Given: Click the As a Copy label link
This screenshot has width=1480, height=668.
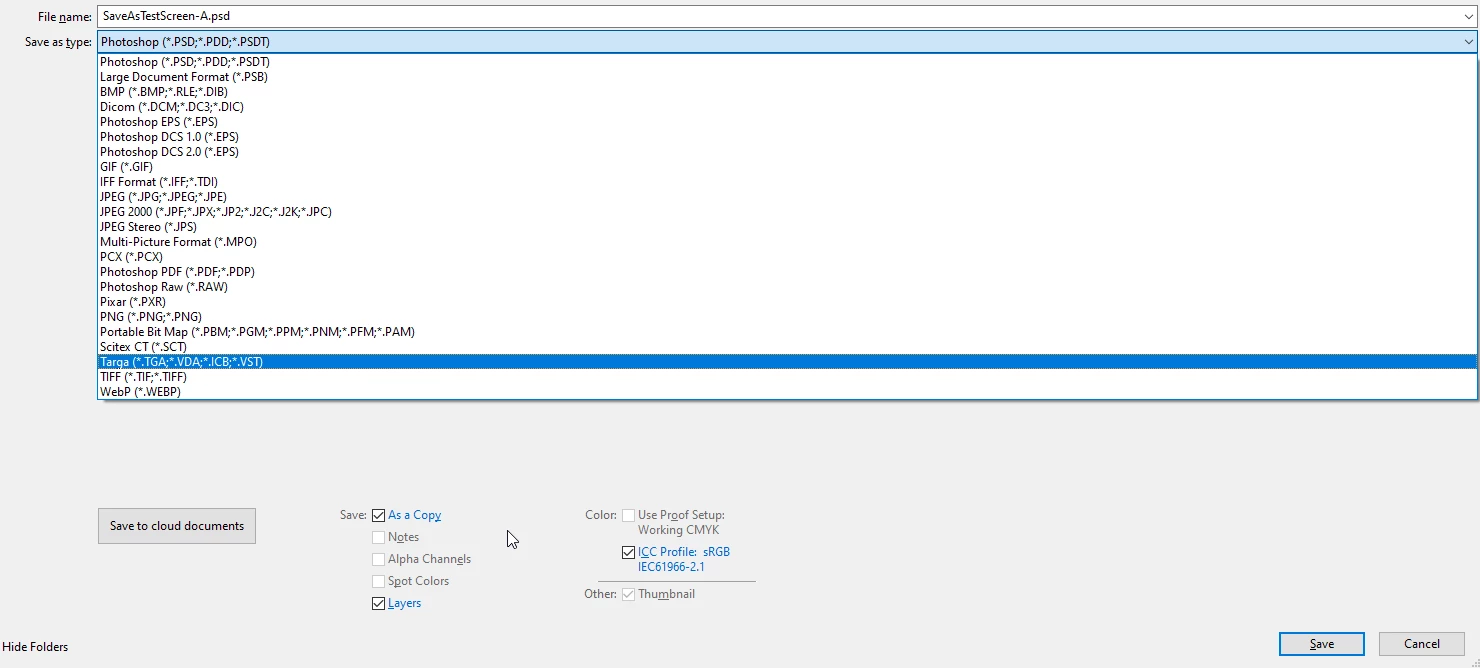Looking at the screenshot, I should (414, 515).
